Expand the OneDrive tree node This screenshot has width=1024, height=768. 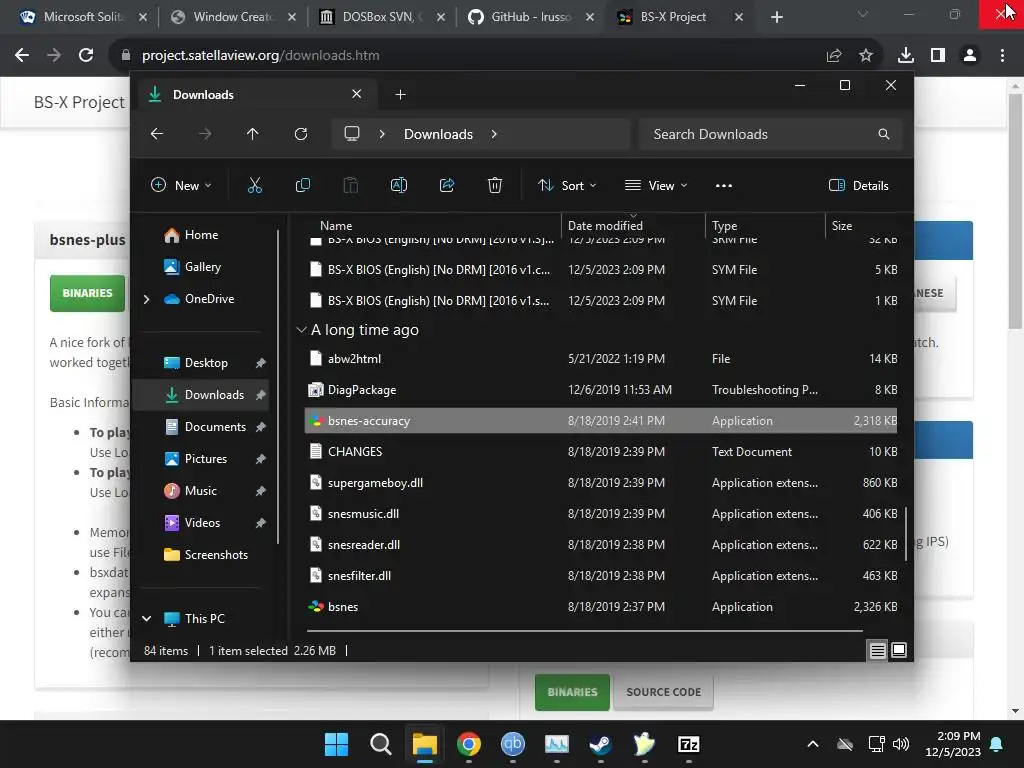tap(146, 299)
